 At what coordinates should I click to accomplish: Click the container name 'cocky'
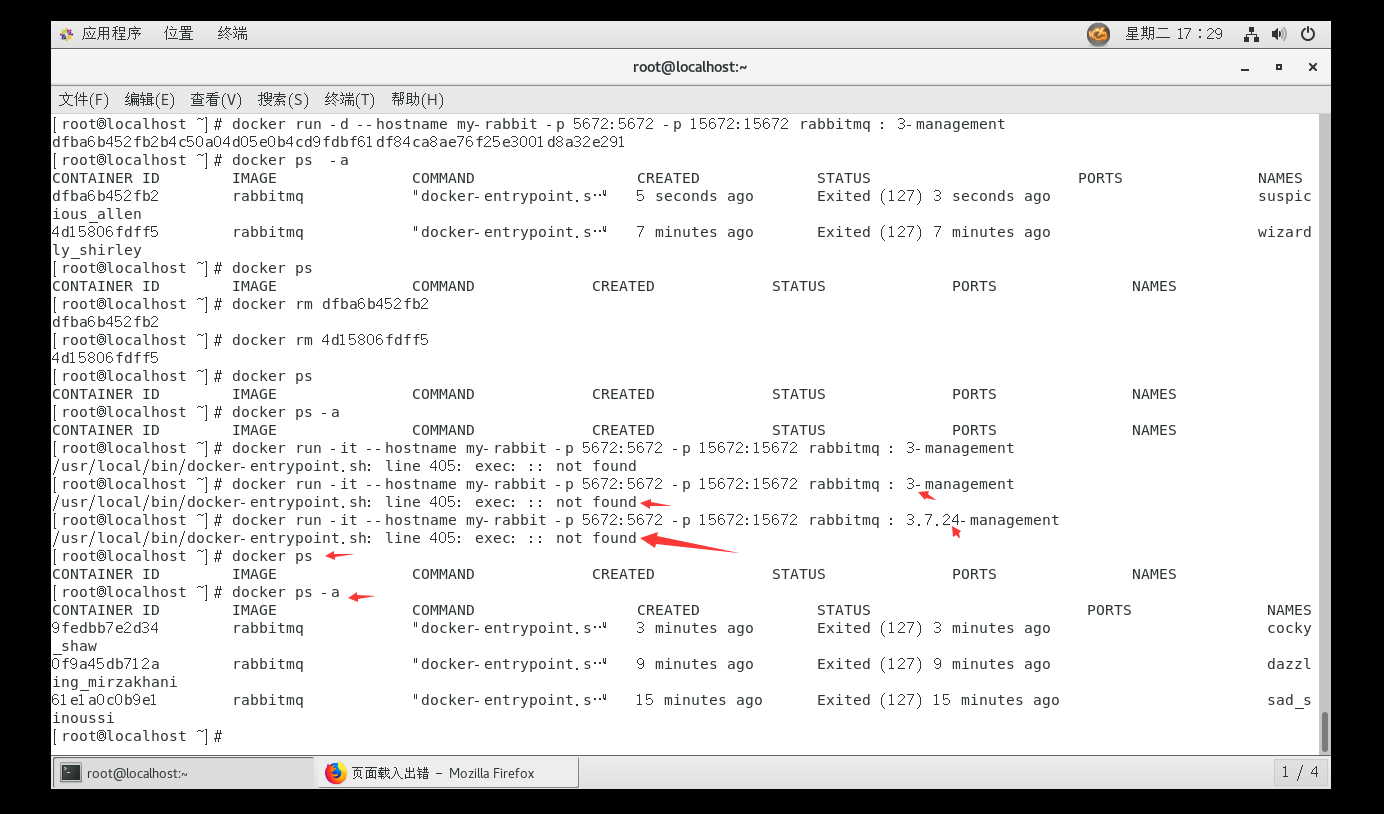(1289, 628)
